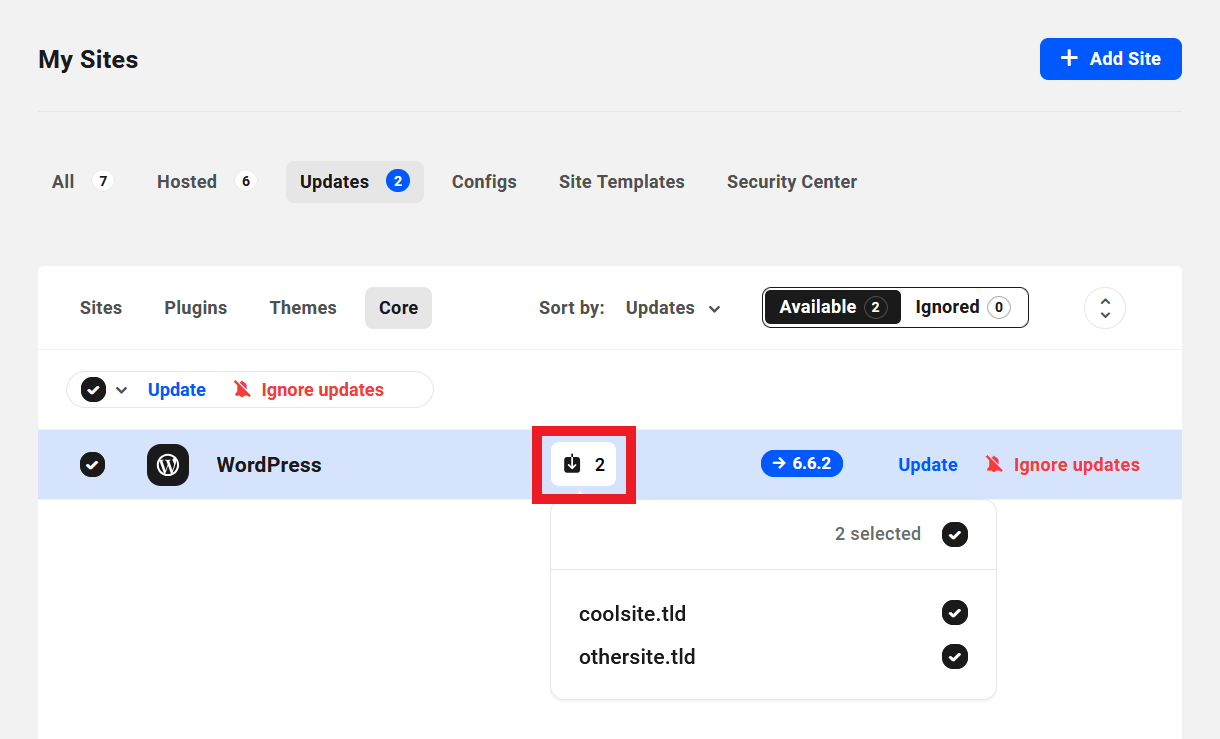Switch to Ignored updates view
Viewport: 1220px width, 739px height.
[962, 307]
